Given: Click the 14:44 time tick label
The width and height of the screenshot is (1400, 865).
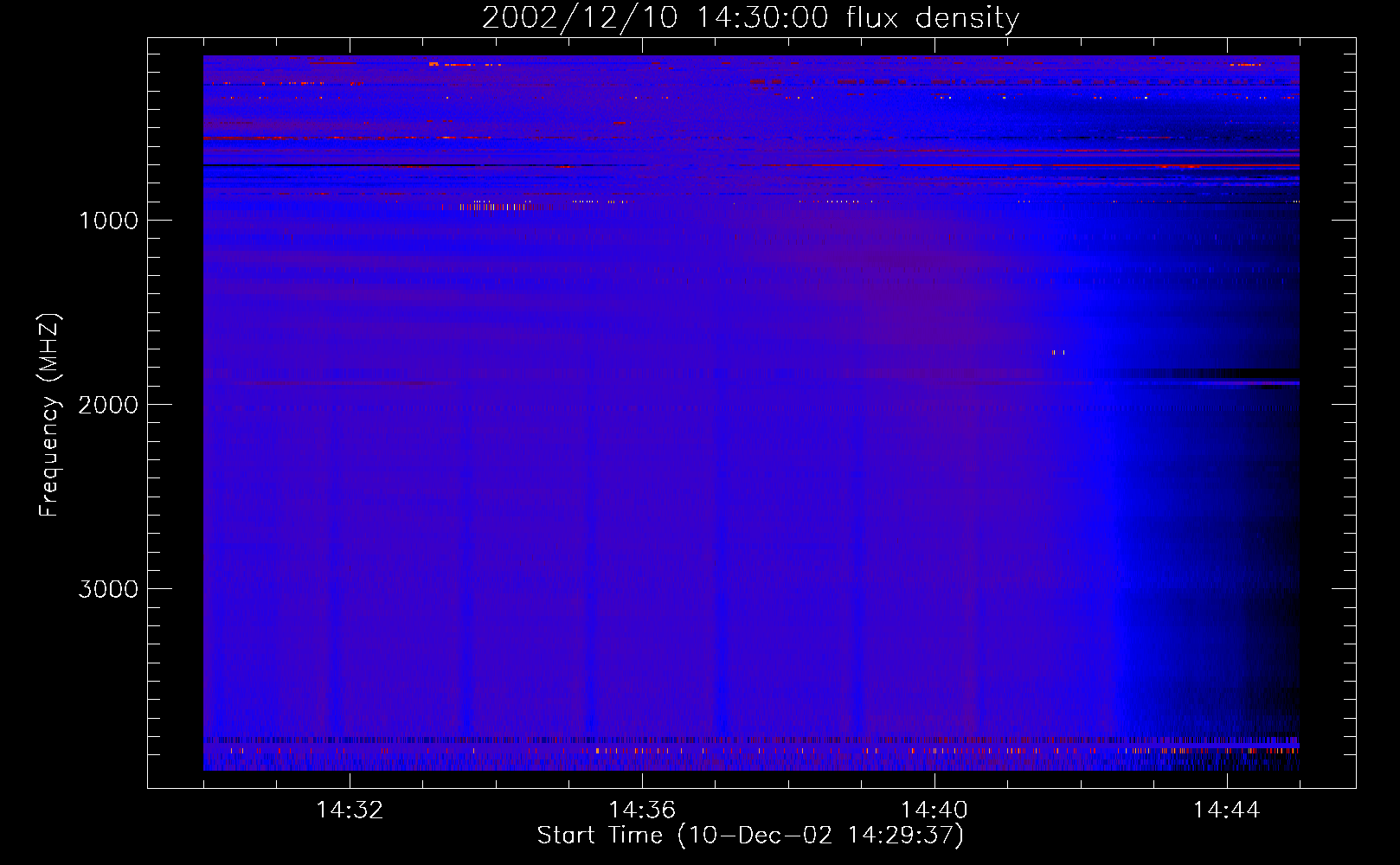Looking at the screenshot, I should tap(1227, 811).
